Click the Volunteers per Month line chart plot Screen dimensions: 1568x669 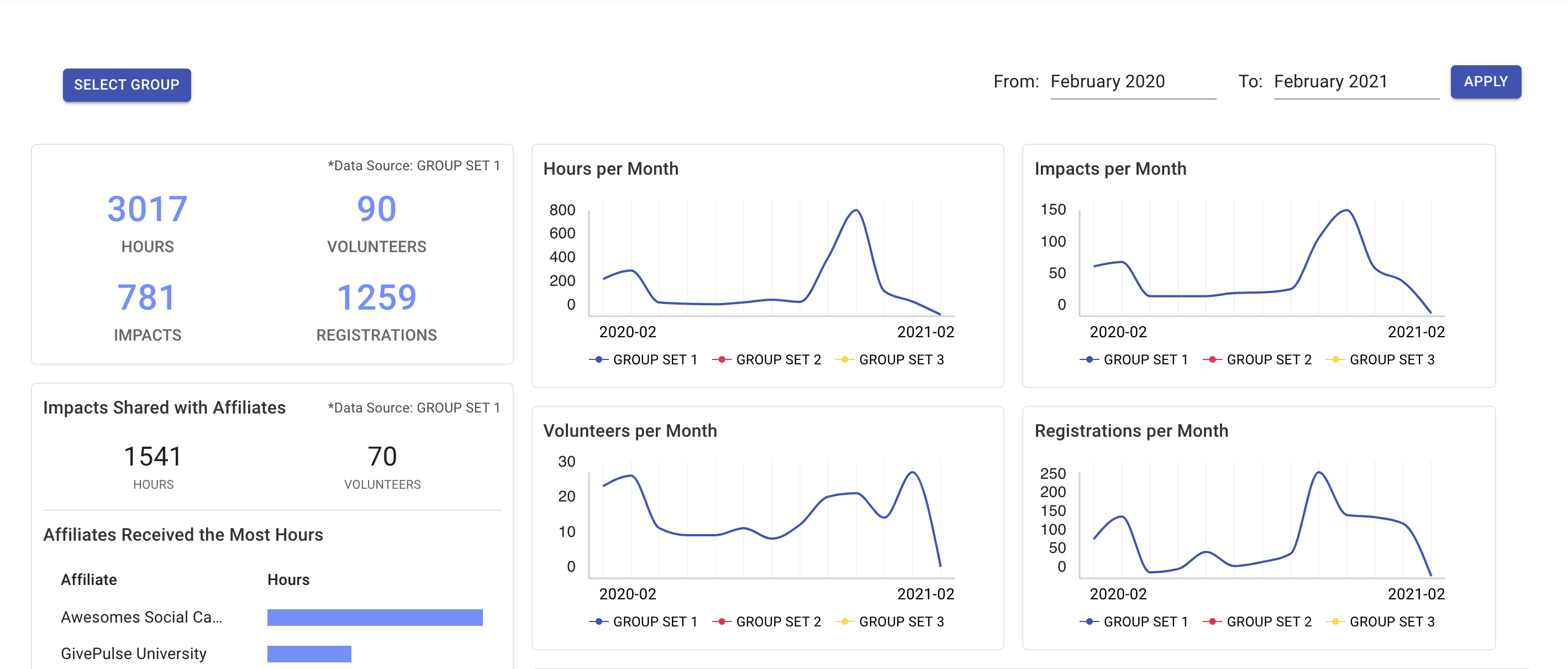coord(771,520)
